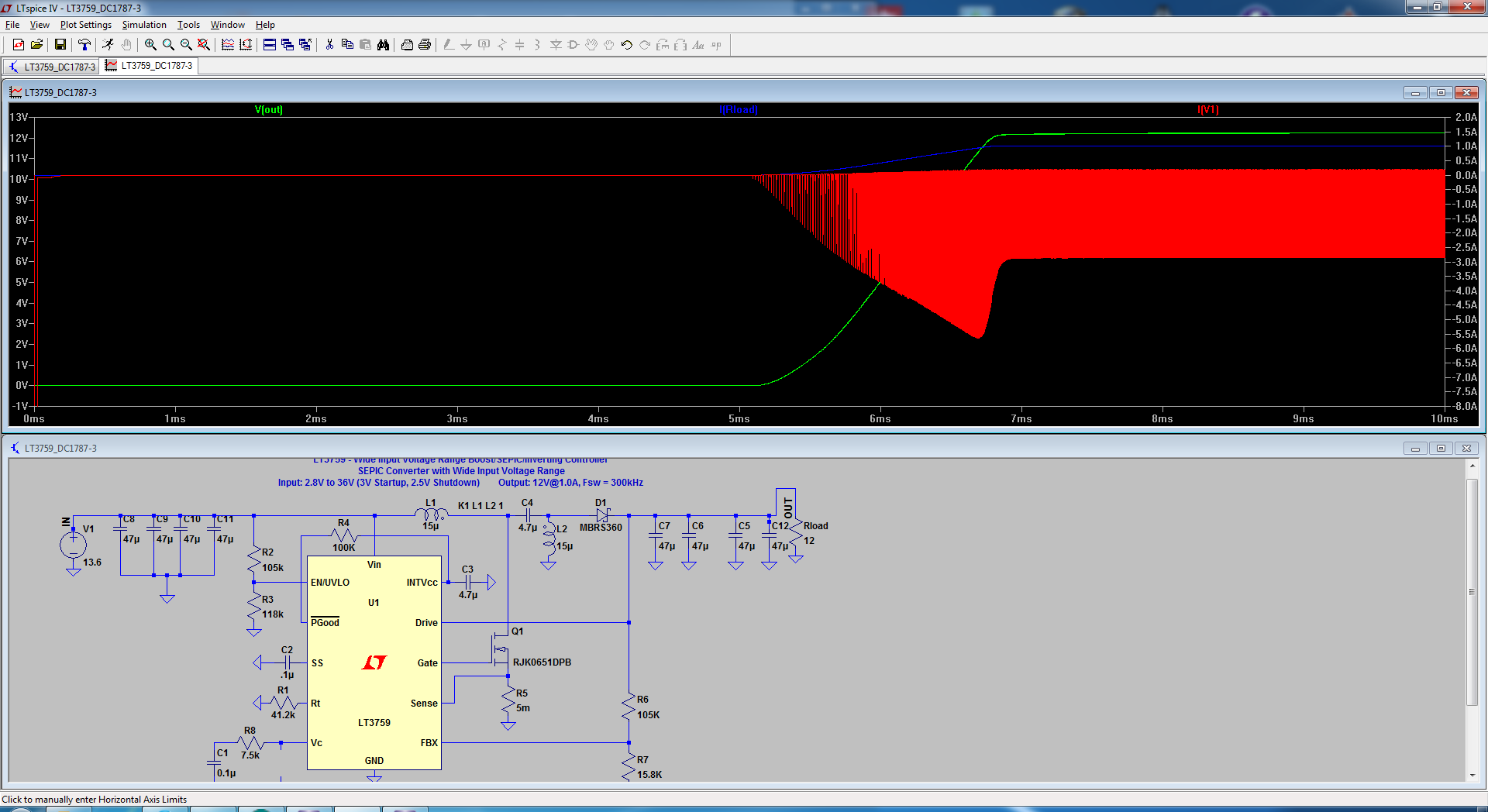Click the Rload resistor label

tap(815, 526)
